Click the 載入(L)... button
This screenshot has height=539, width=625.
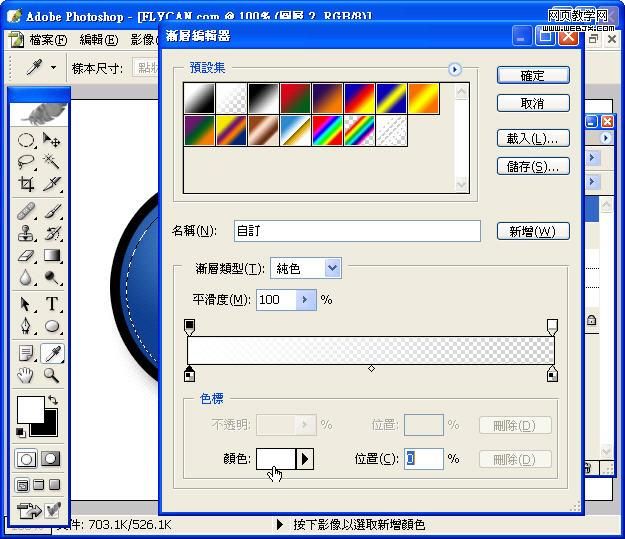pos(533,138)
